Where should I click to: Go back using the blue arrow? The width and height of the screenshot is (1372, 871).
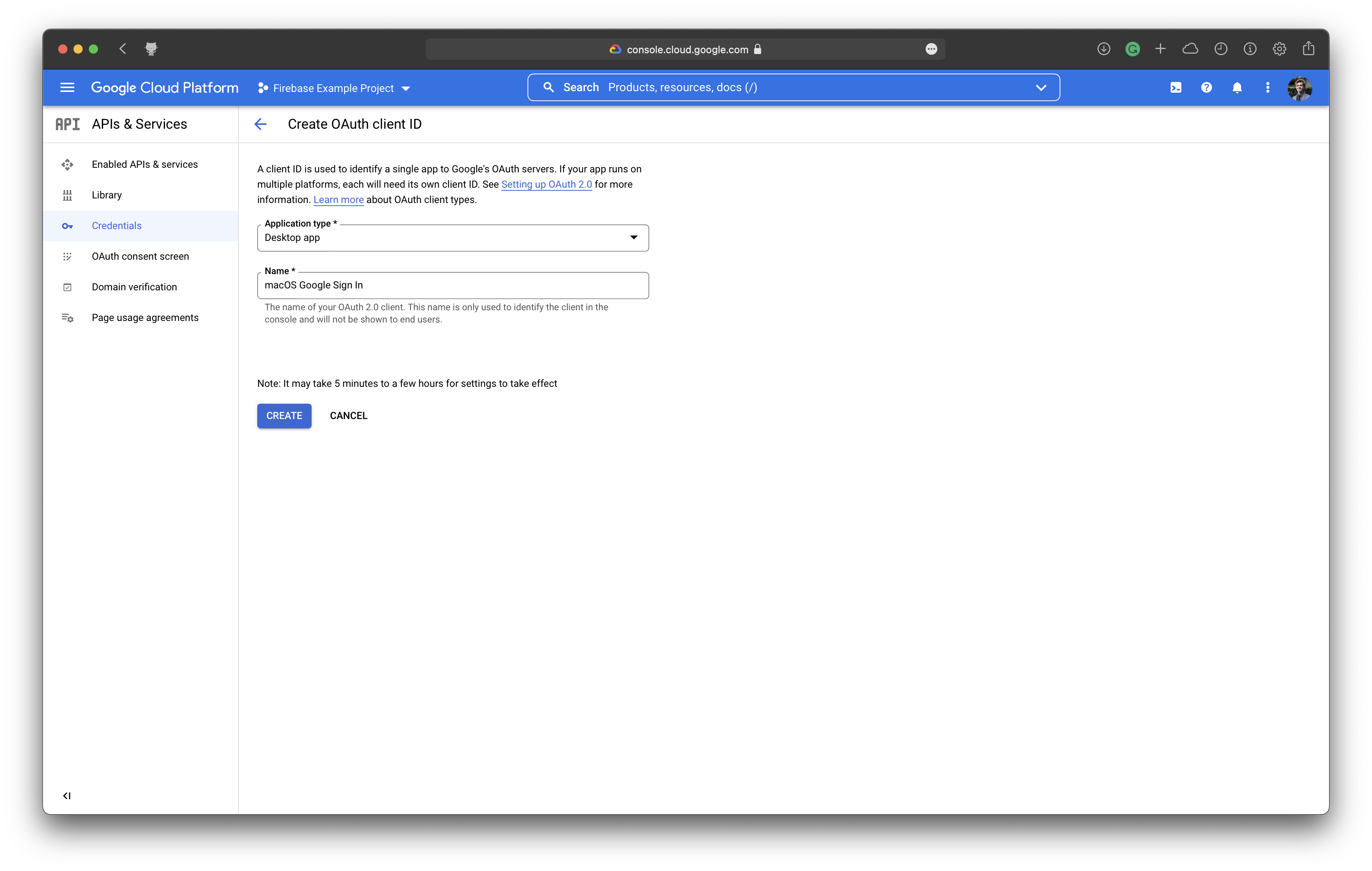click(260, 124)
